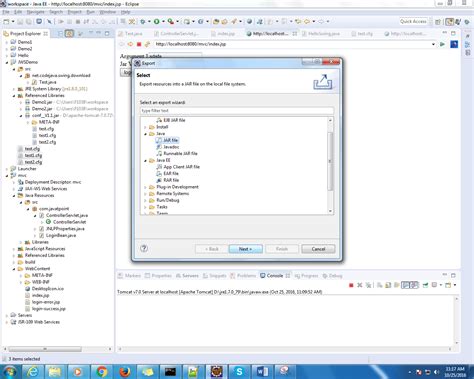Open Export dialog help icon

144,248
